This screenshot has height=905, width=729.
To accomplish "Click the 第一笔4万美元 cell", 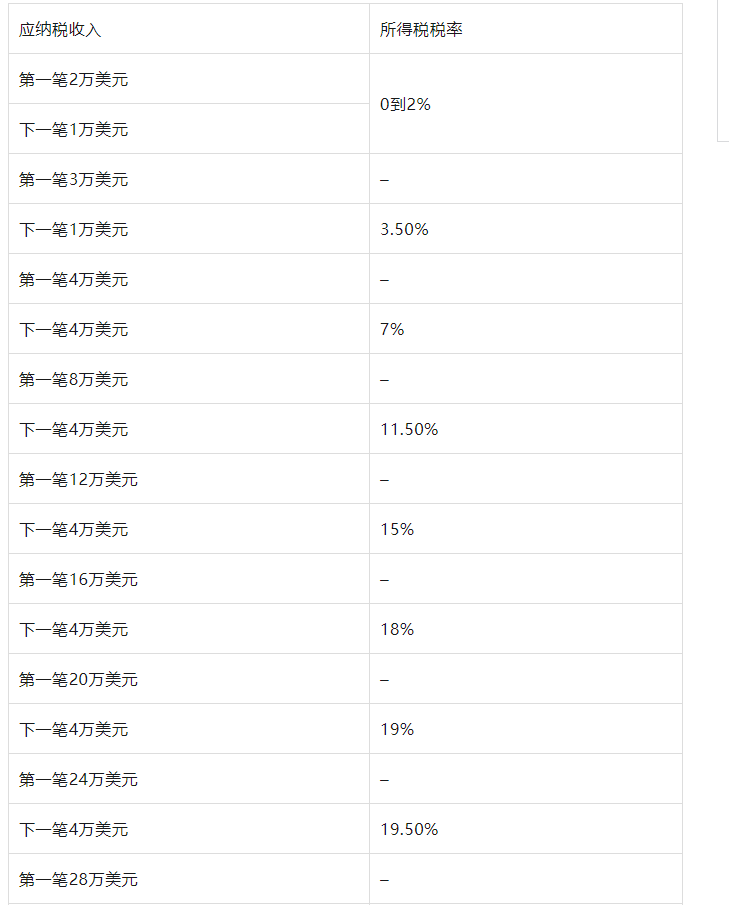I will 189,279.
